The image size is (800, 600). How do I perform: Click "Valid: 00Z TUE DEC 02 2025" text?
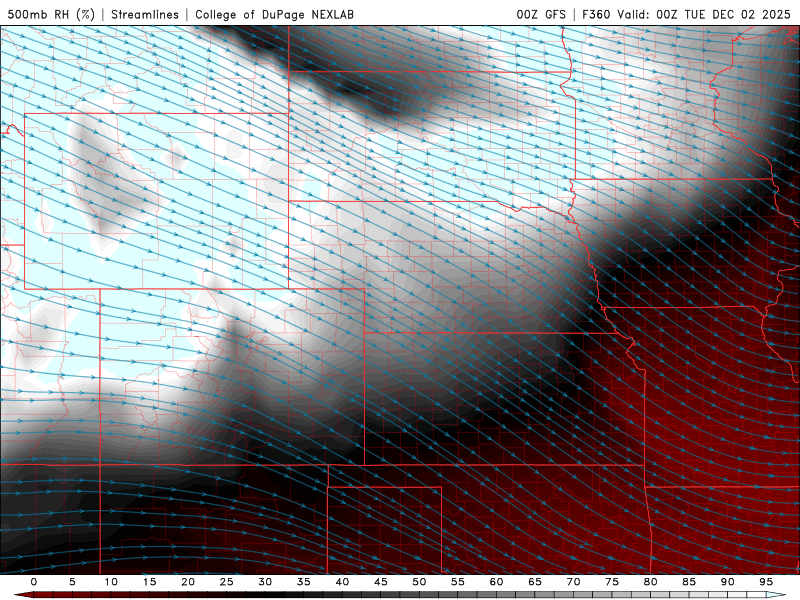tap(704, 14)
